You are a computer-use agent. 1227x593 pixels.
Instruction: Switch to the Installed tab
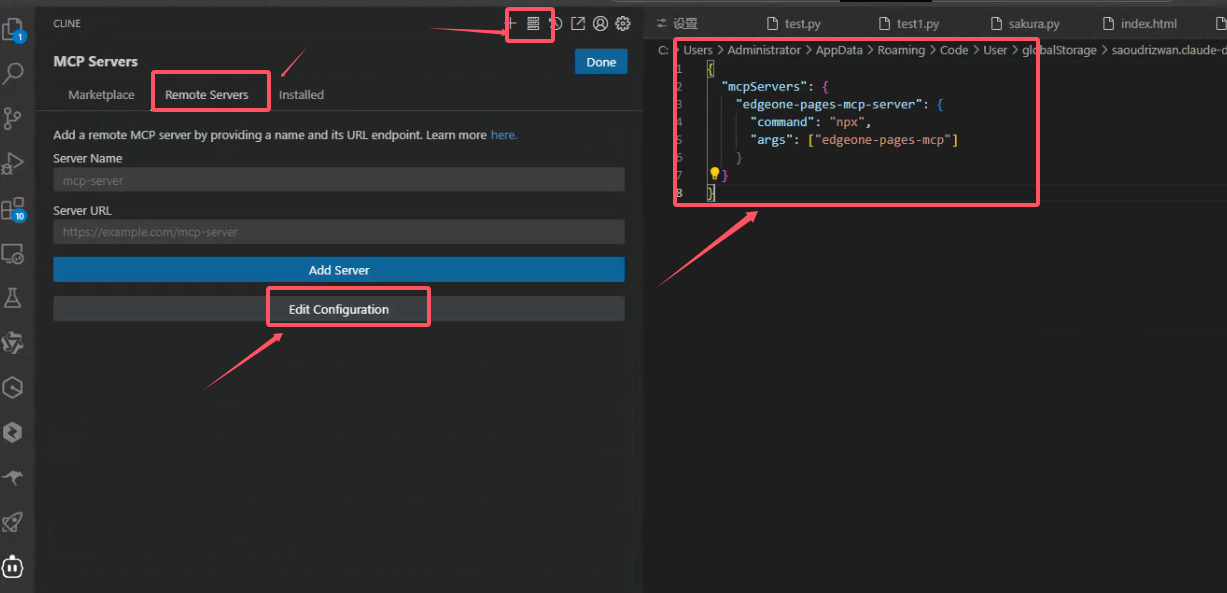(301, 95)
